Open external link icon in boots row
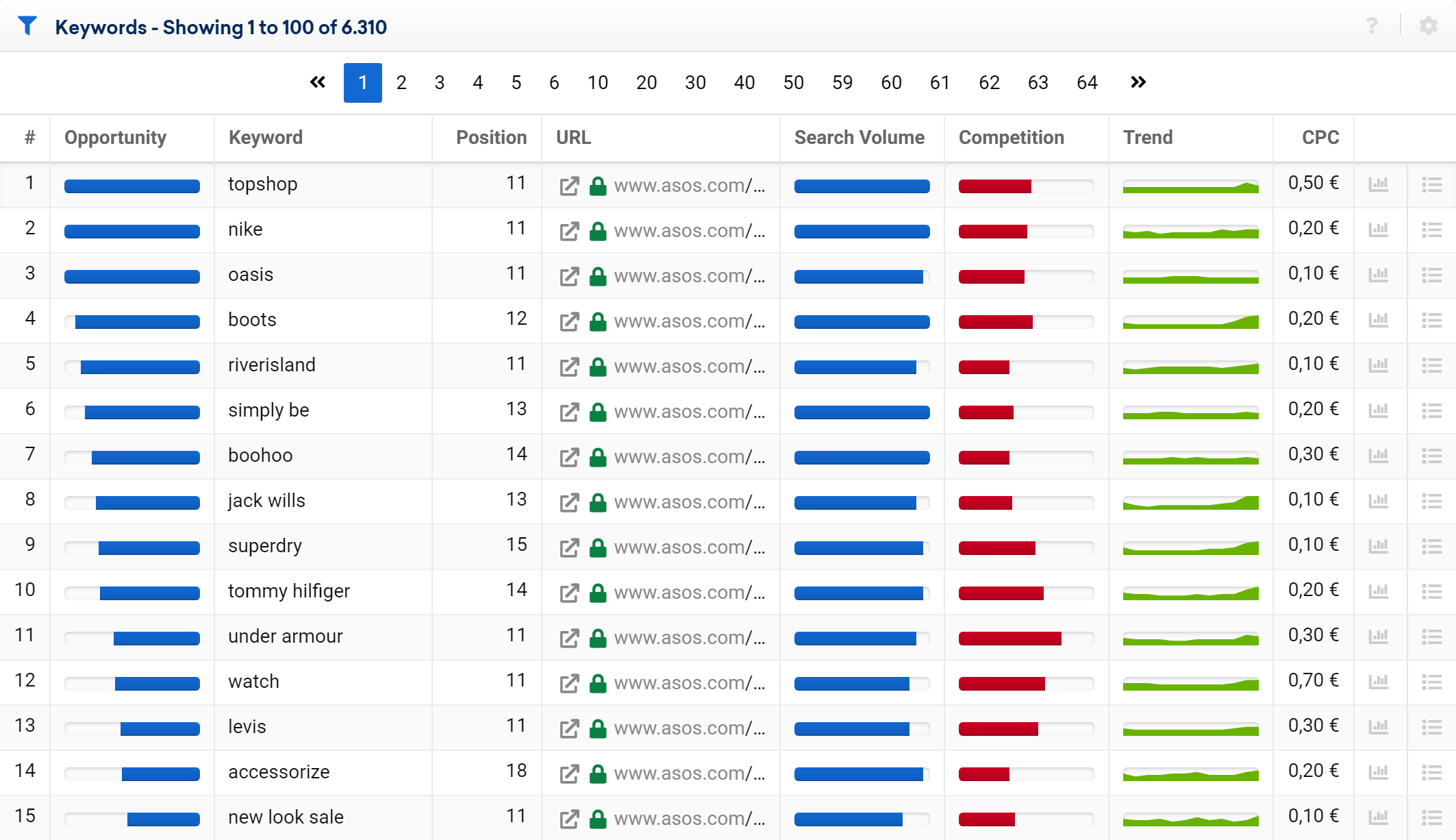This screenshot has width=1456, height=840. (x=570, y=321)
